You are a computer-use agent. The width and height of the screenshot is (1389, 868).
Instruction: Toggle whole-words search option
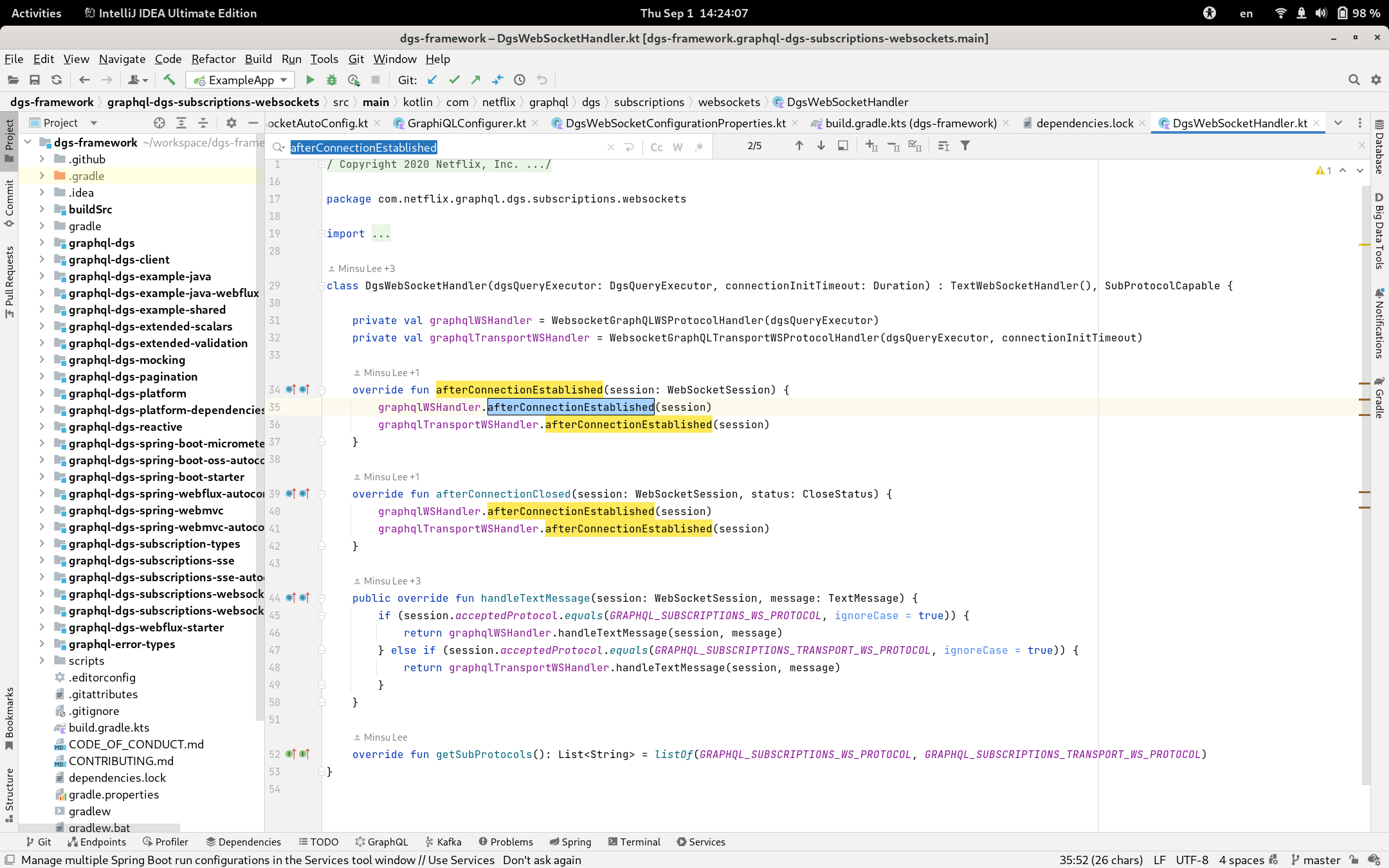coord(677,147)
